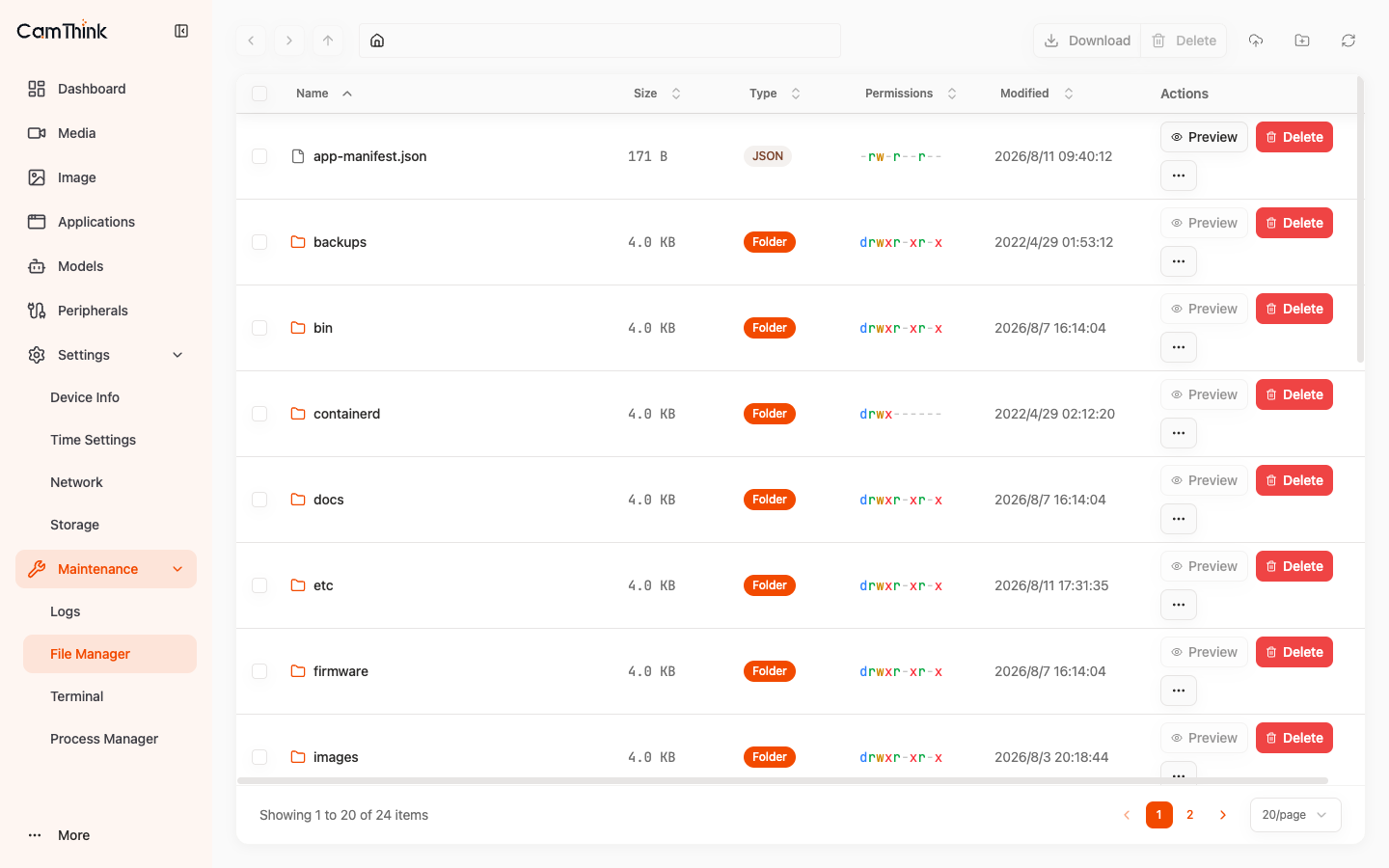This screenshot has height=868, width=1389.
Task: Toggle the select-all checkbox in header
Action: [x=259, y=94]
